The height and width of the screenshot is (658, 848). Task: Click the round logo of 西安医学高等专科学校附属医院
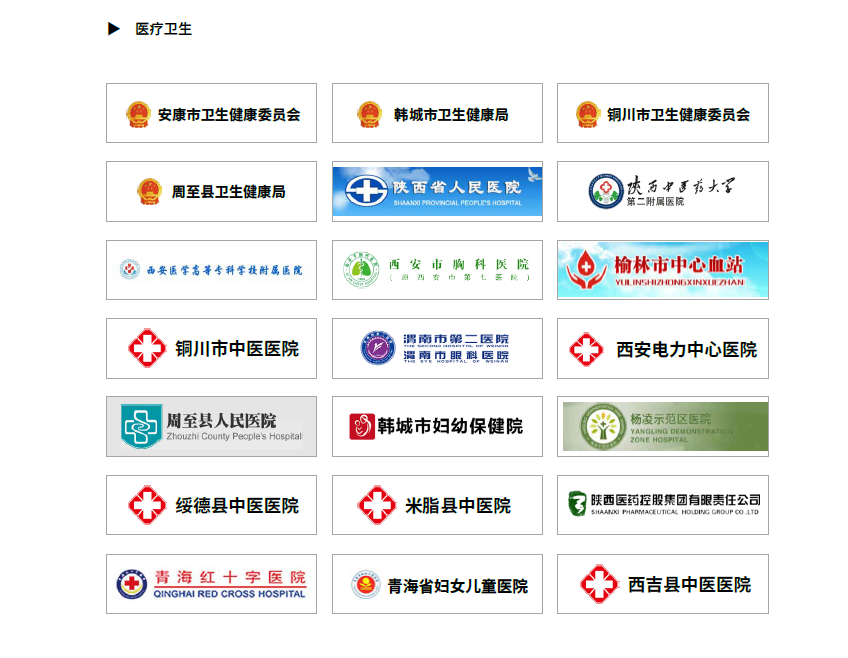(x=129, y=269)
